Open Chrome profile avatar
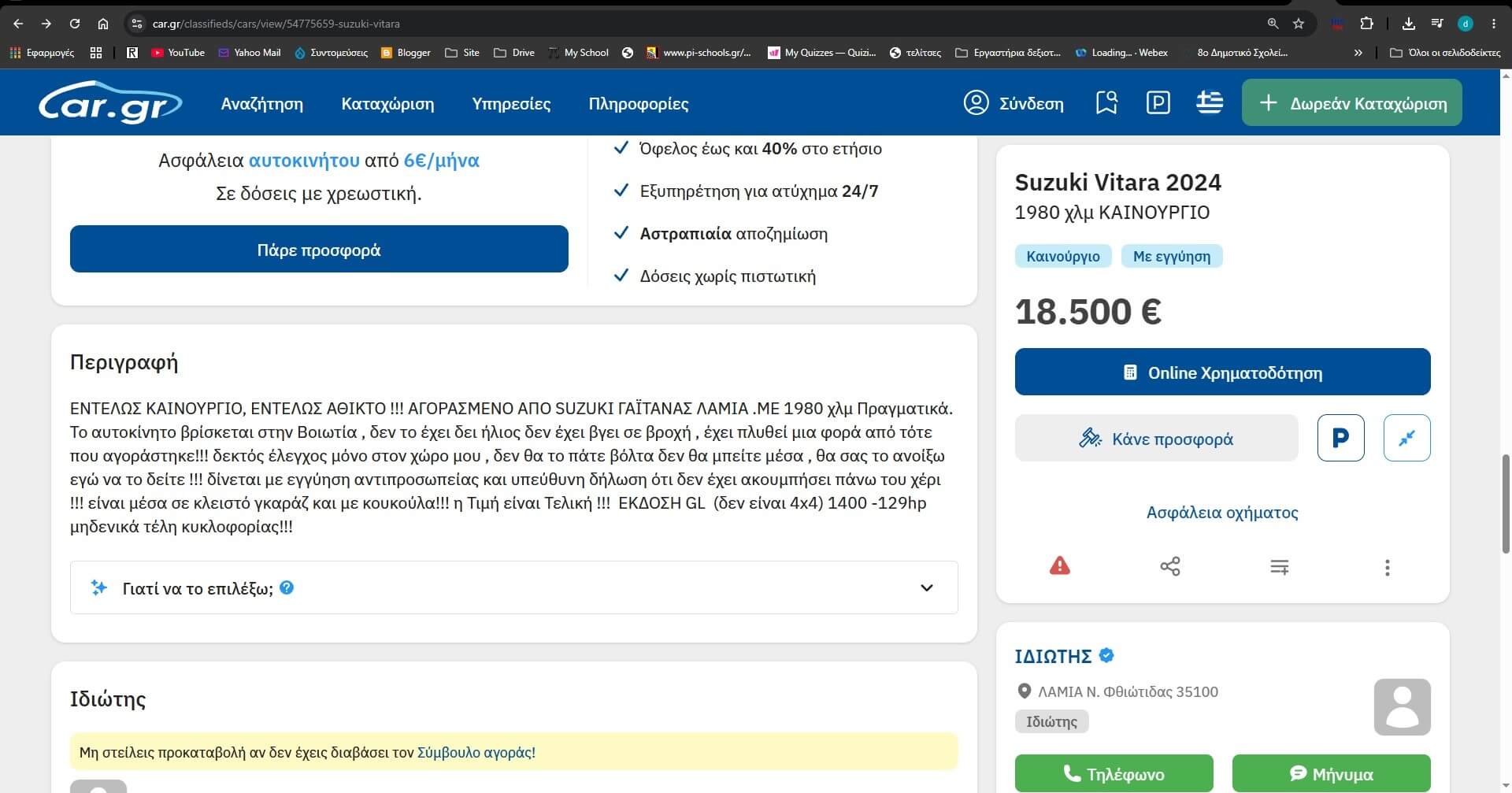 pyautogui.click(x=1465, y=24)
